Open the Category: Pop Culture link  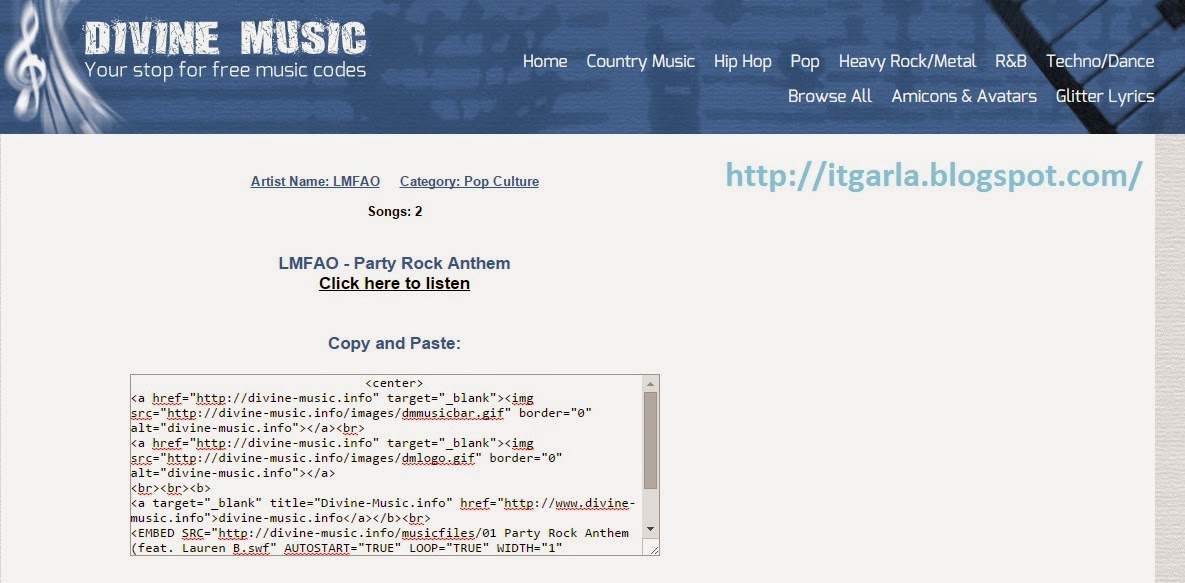click(x=469, y=181)
